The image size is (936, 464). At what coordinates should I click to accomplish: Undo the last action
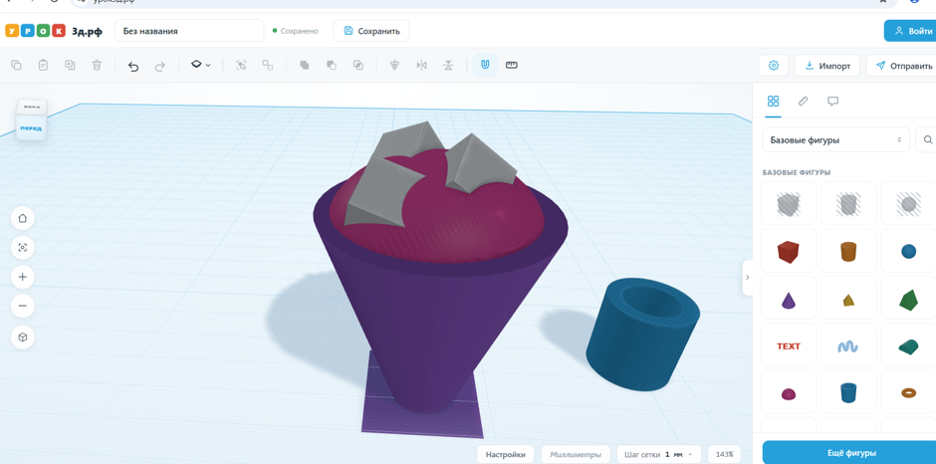tap(134, 66)
